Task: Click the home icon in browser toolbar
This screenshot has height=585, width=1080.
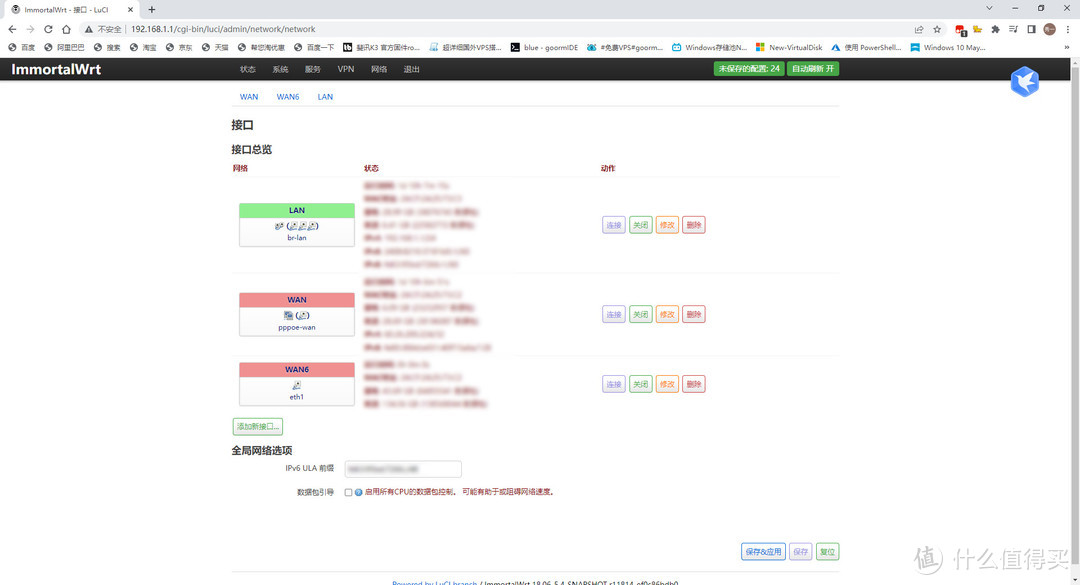Action: (66, 29)
